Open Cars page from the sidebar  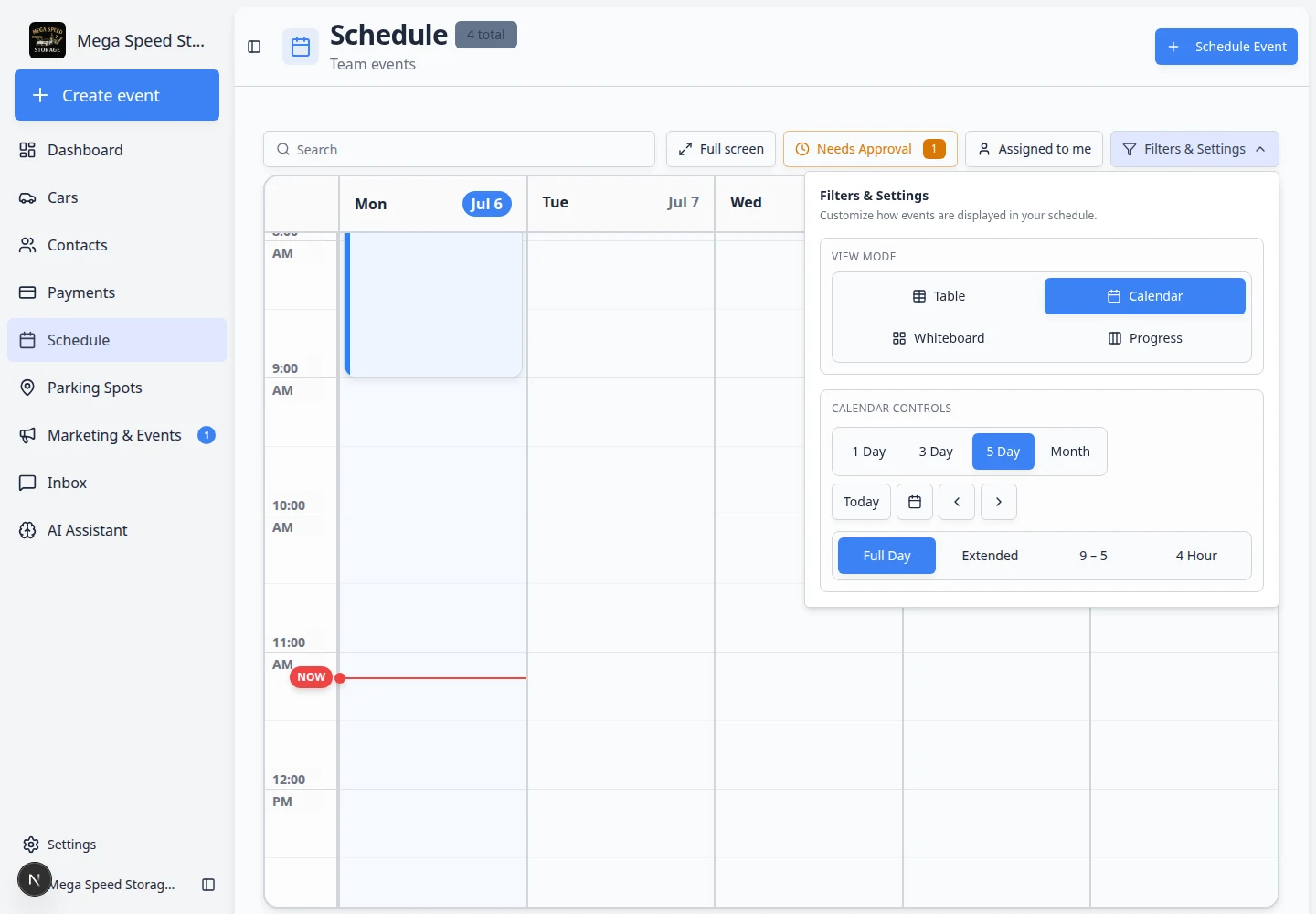(x=117, y=197)
